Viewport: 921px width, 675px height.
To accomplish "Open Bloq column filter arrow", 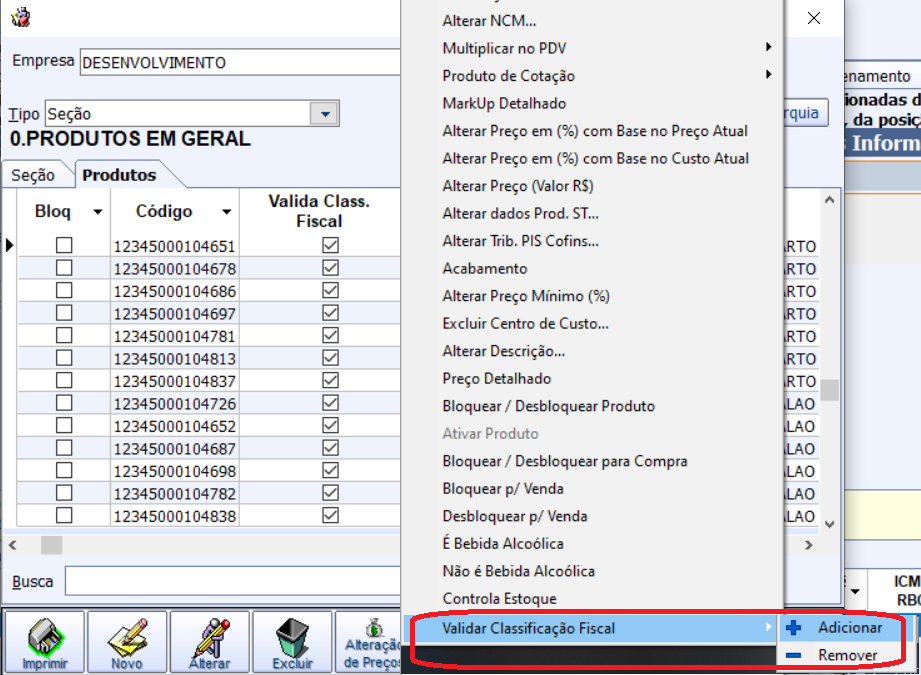I will [x=97, y=212].
